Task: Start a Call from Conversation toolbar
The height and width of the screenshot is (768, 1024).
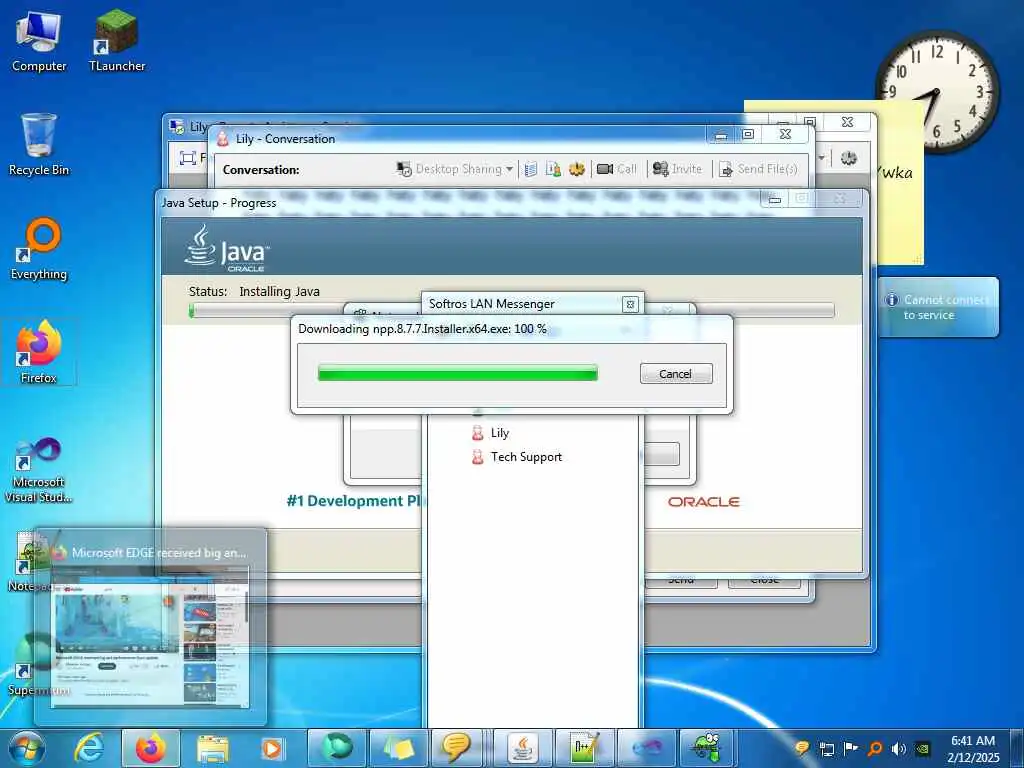Action: pyautogui.click(x=616, y=169)
